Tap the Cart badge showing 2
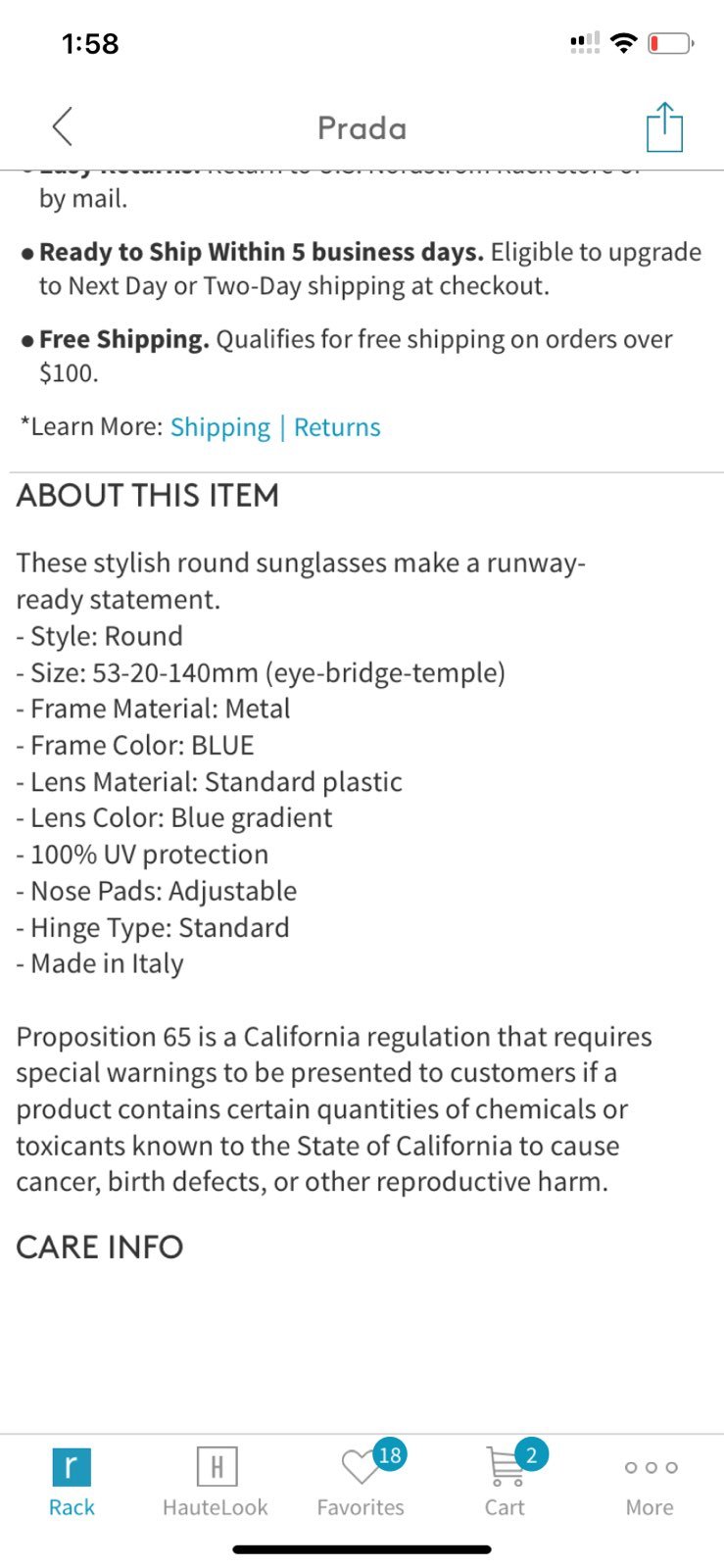Image resolution: width=724 pixels, height=1568 pixels. pyautogui.click(x=531, y=1454)
